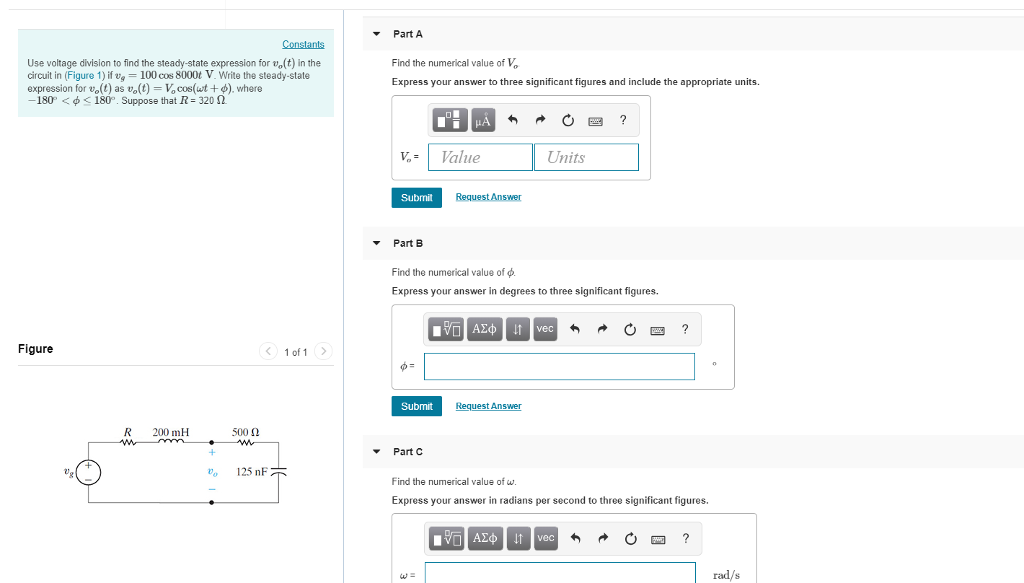The width and height of the screenshot is (1024, 583).
Task: Collapse the Part A section
Action: pos(377,34)
